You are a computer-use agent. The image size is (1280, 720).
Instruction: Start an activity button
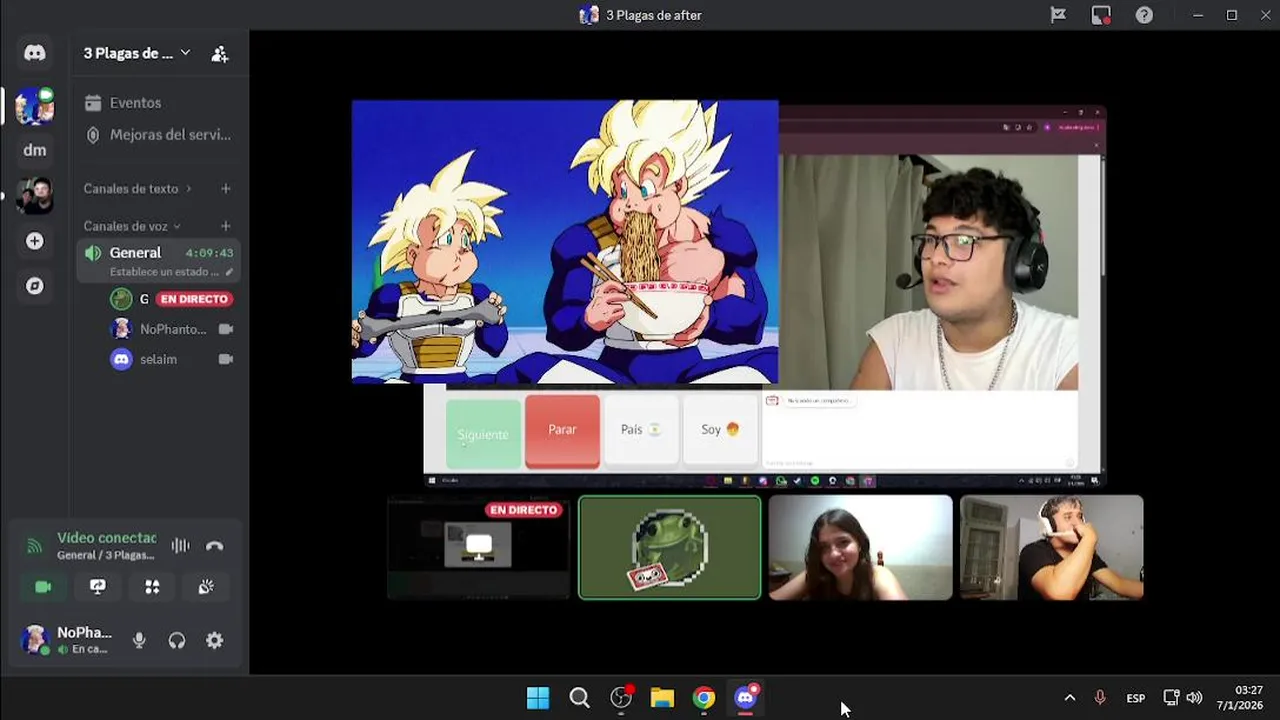coord(152,587)
